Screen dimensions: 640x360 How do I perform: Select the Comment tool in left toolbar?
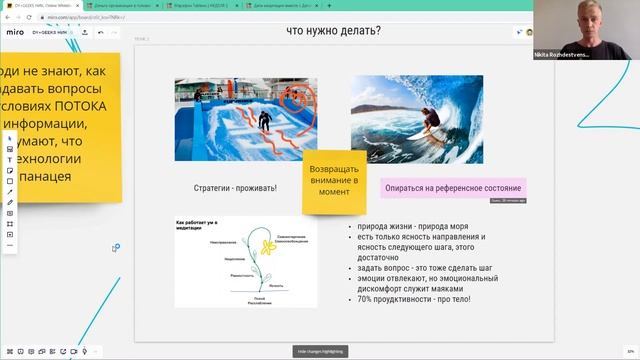10,213
